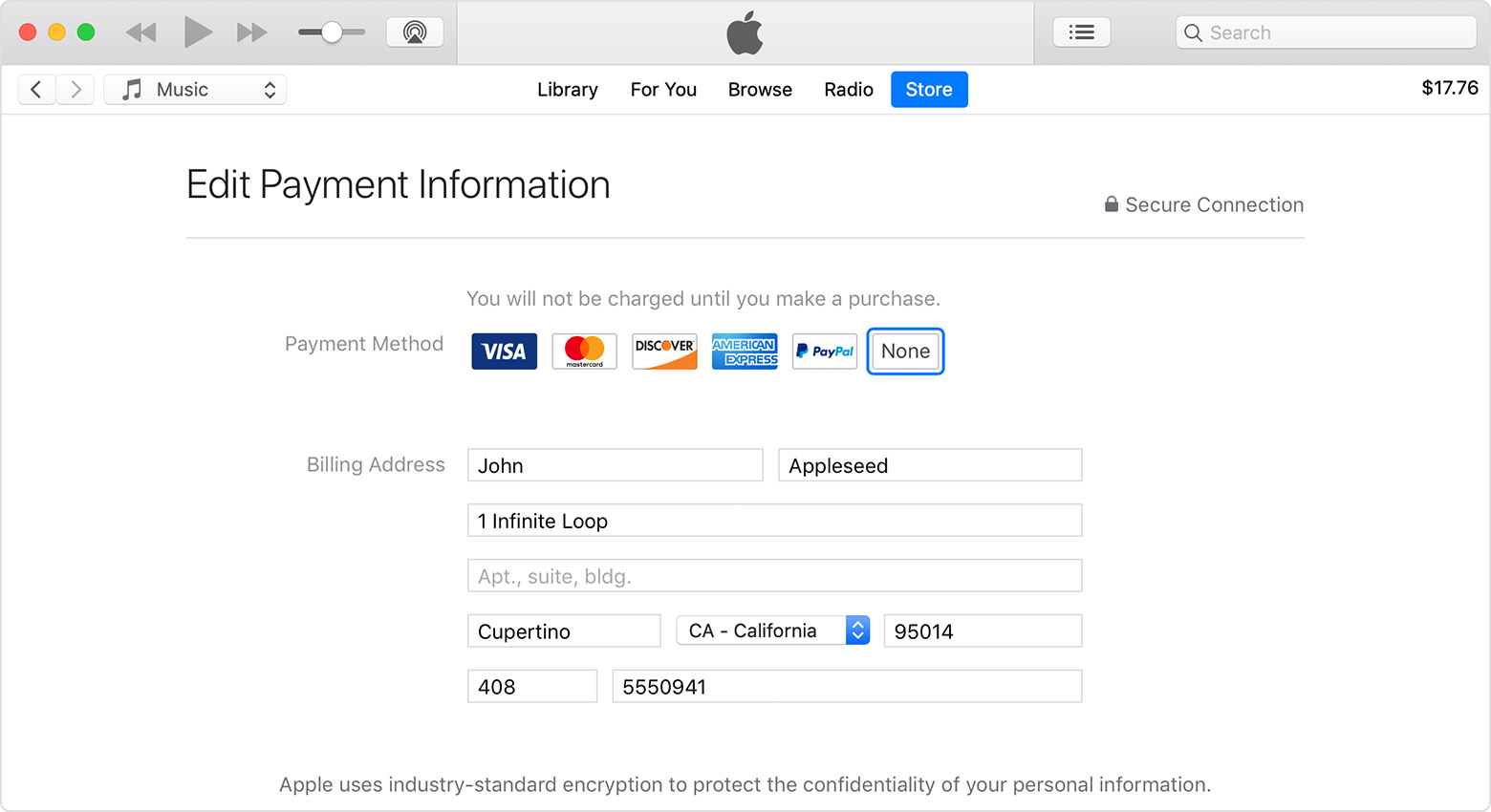Image resolution: width=1491 pixels, height=812 pixels.
Task: Switch to the Library tab
Action: pos(568,90)
